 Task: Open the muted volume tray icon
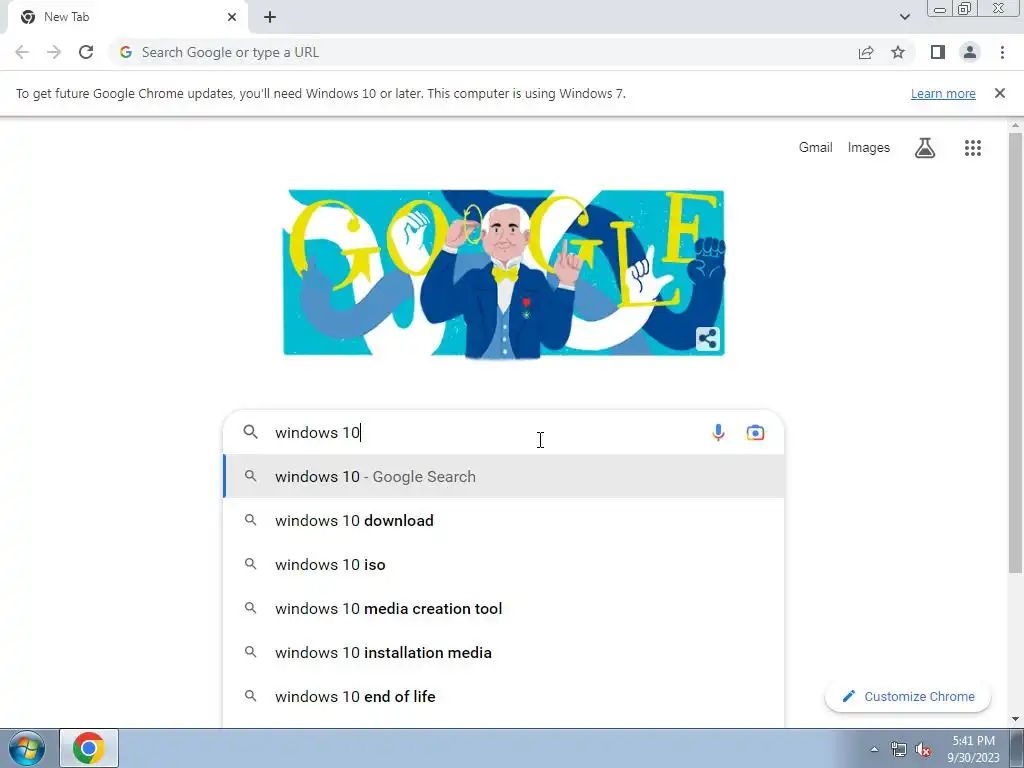(x=923, y=749)
